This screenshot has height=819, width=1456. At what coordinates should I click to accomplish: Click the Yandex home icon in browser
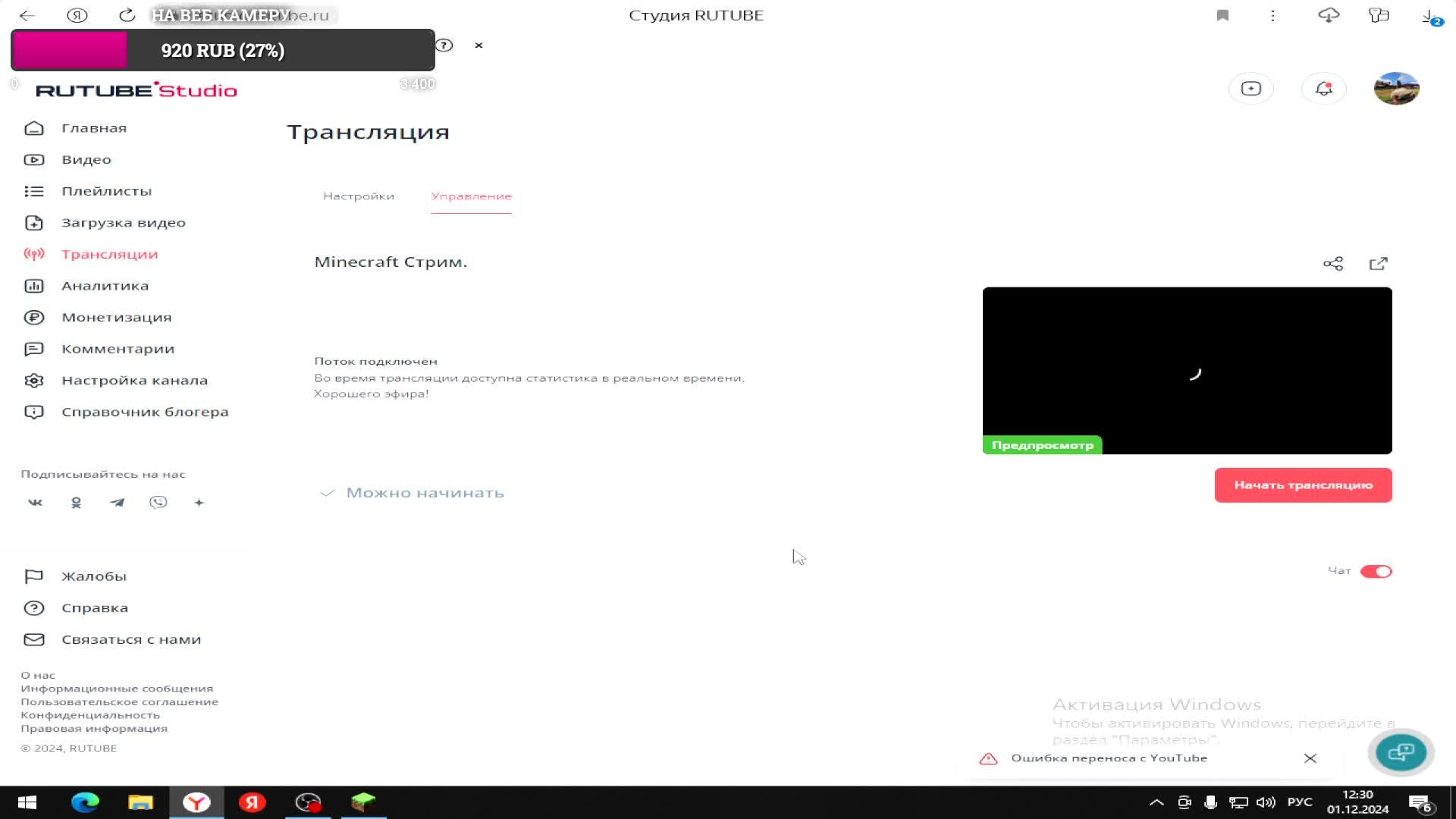click(x=77, y=15)
